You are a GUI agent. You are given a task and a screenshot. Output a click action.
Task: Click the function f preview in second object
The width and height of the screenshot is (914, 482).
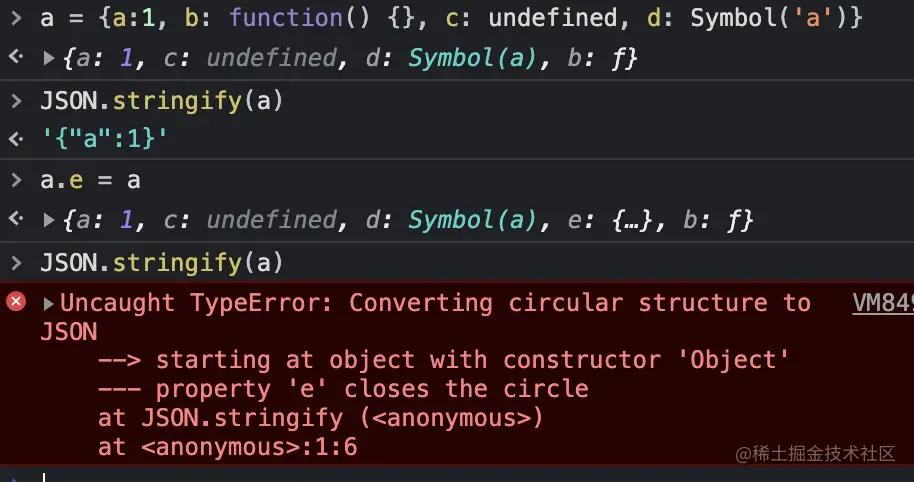(x=739, y=219)
